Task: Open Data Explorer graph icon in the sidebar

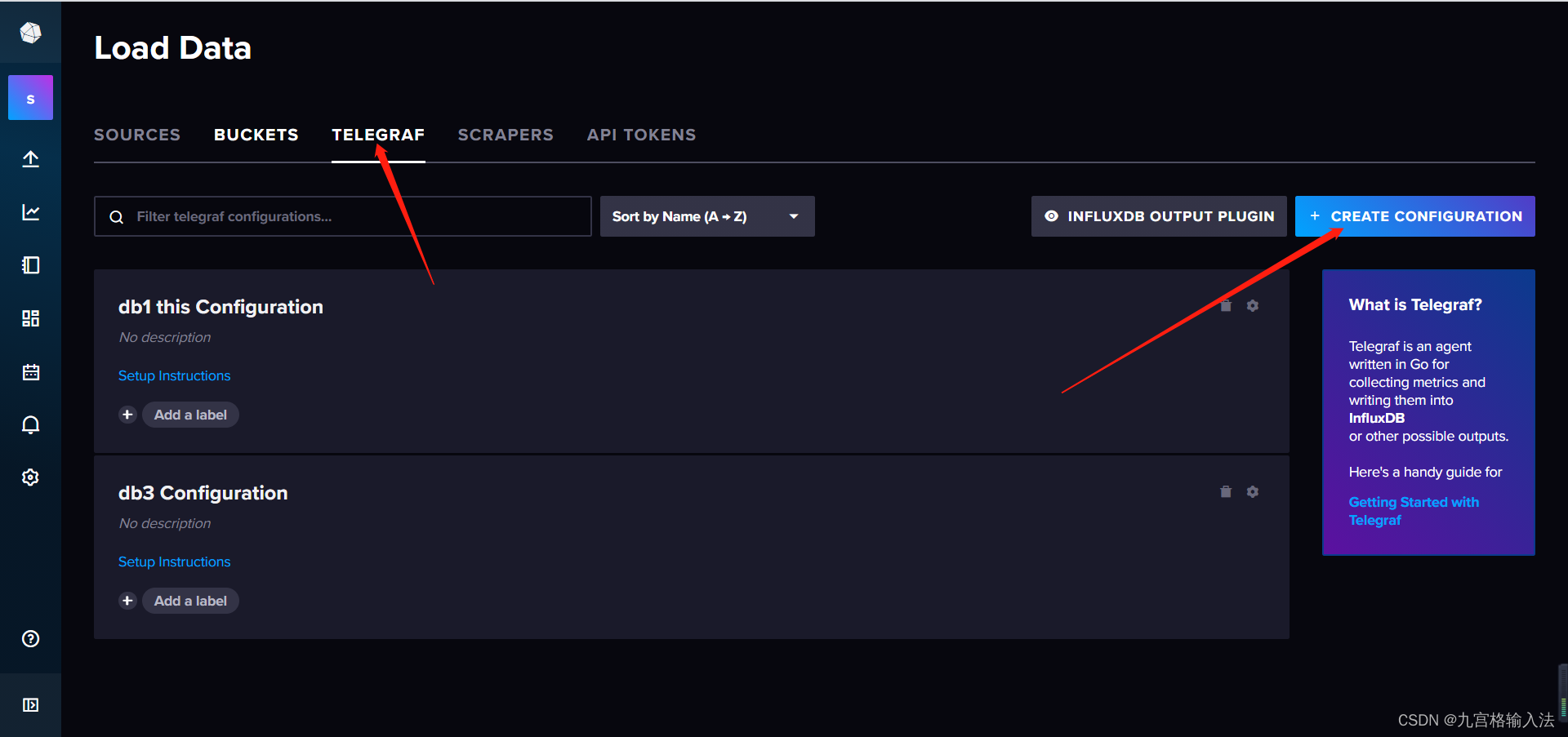Action: (30, 212)
